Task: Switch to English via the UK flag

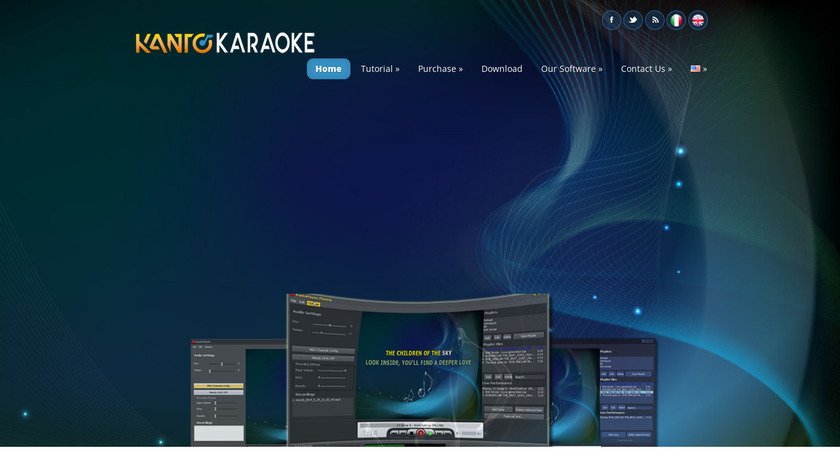Action: point(698,20)
